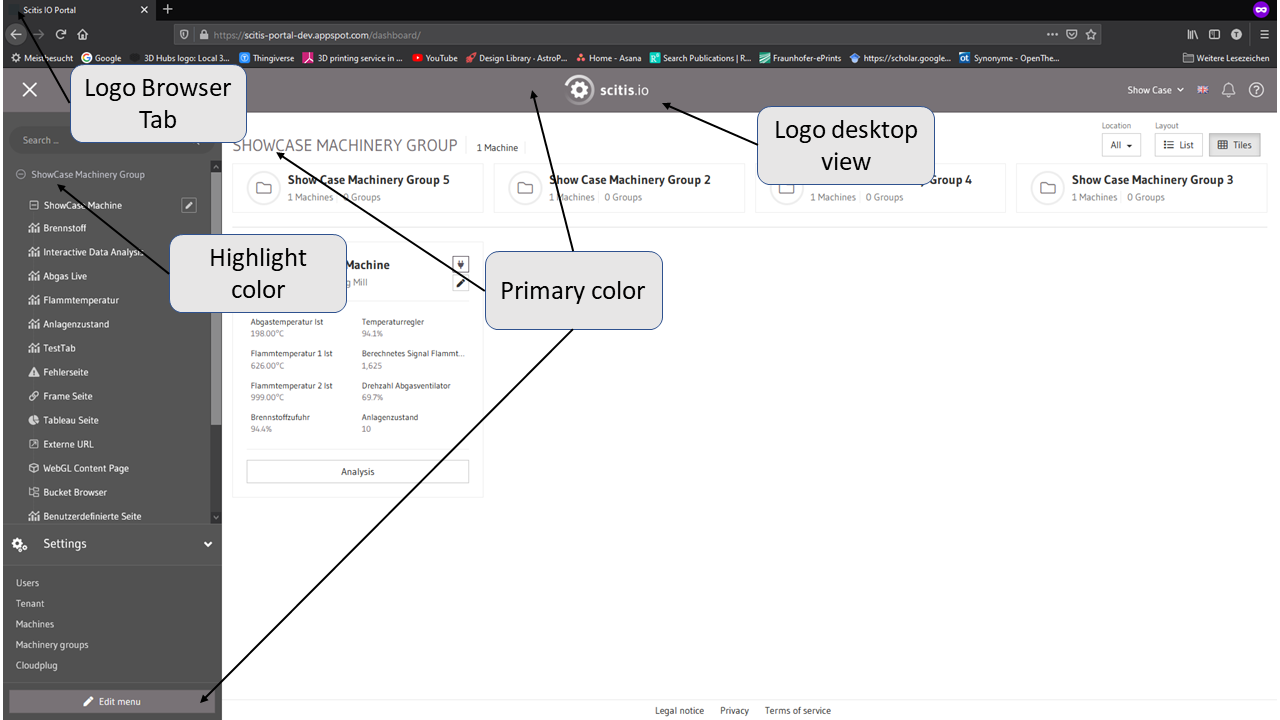
Task: Open the Firefox hamburger menu
Action: point(1265,34)
